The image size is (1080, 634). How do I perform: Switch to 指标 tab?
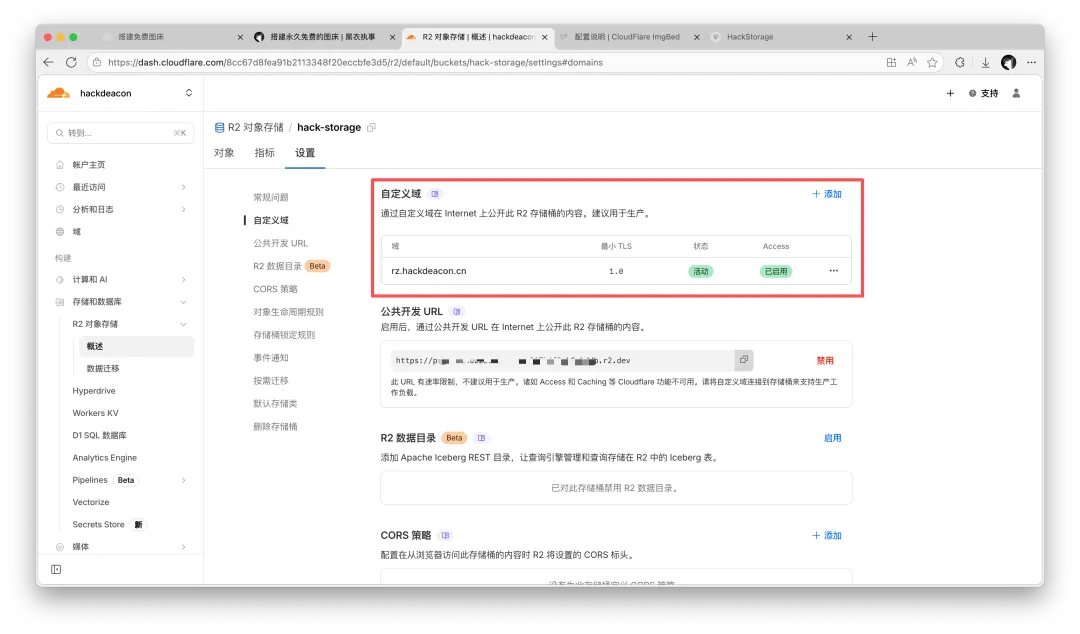264,153
